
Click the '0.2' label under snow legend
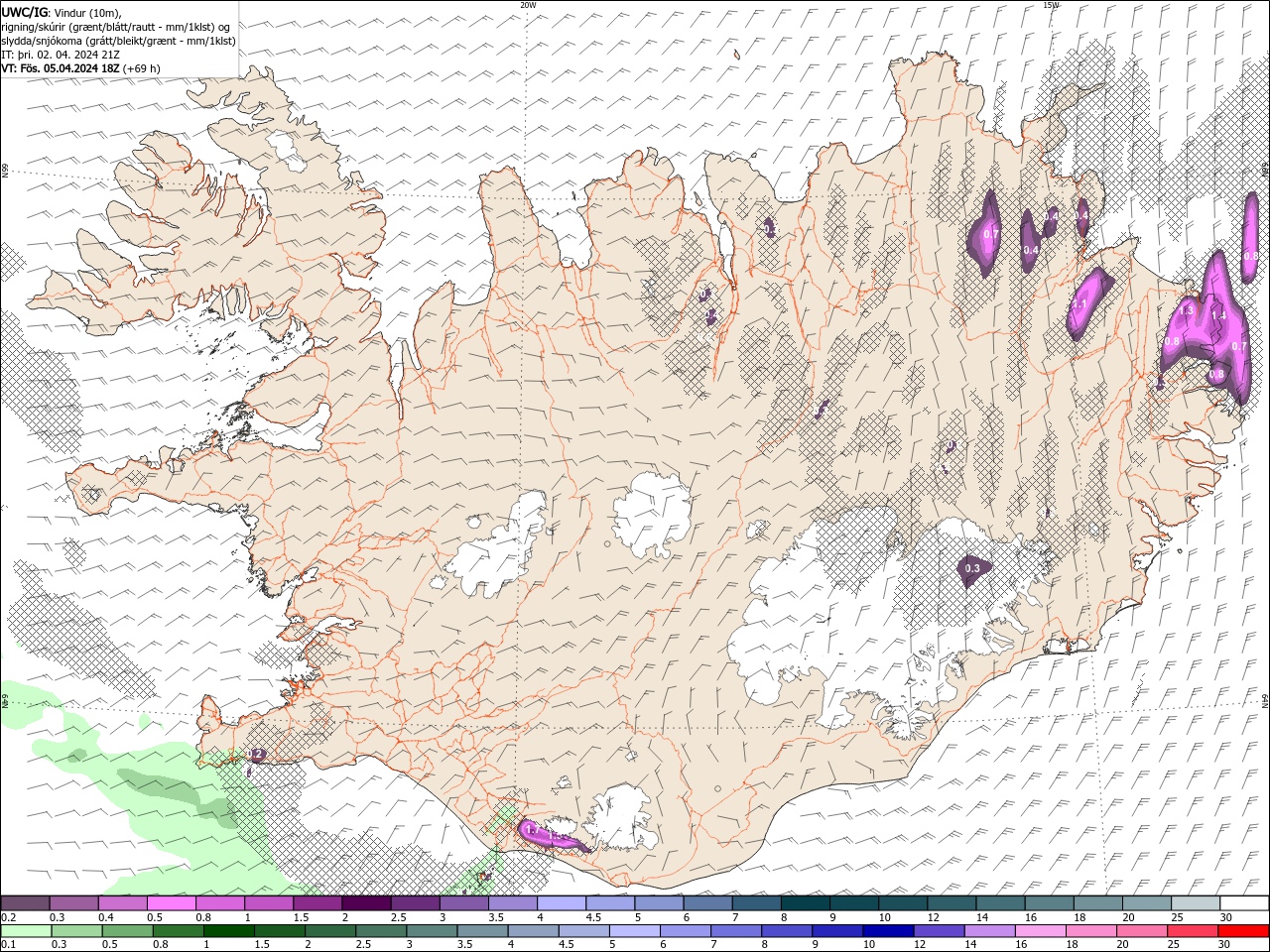[x=9, y=917]
